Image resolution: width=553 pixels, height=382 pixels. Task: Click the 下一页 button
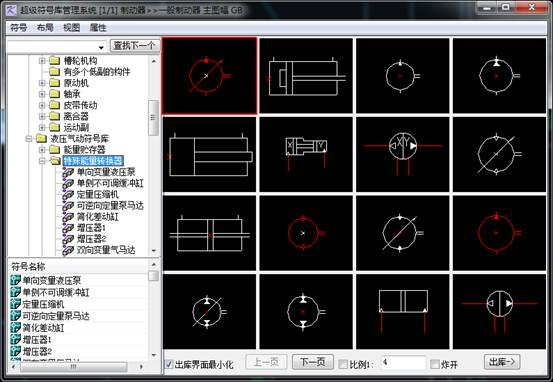pos(313,362)
